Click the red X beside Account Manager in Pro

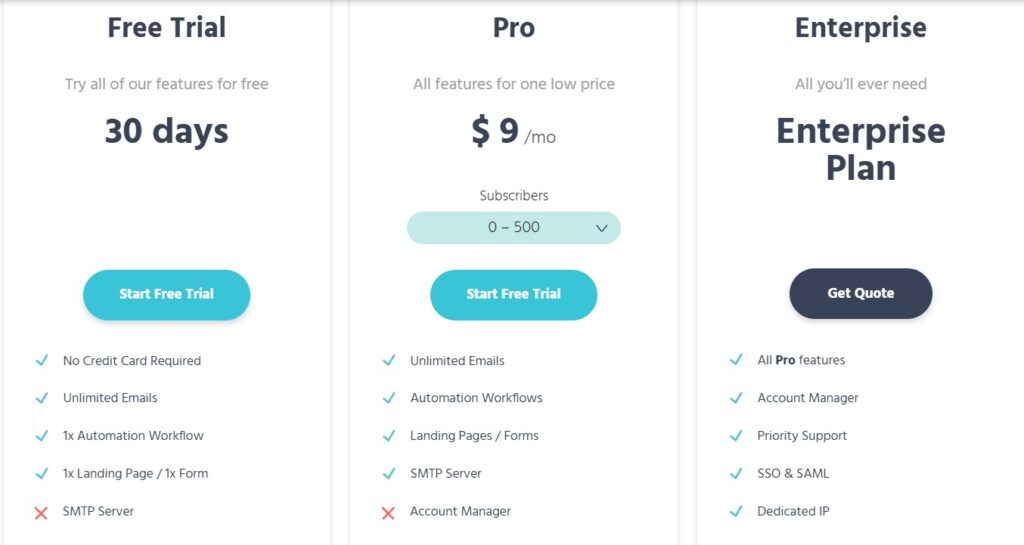pos(388,512)
